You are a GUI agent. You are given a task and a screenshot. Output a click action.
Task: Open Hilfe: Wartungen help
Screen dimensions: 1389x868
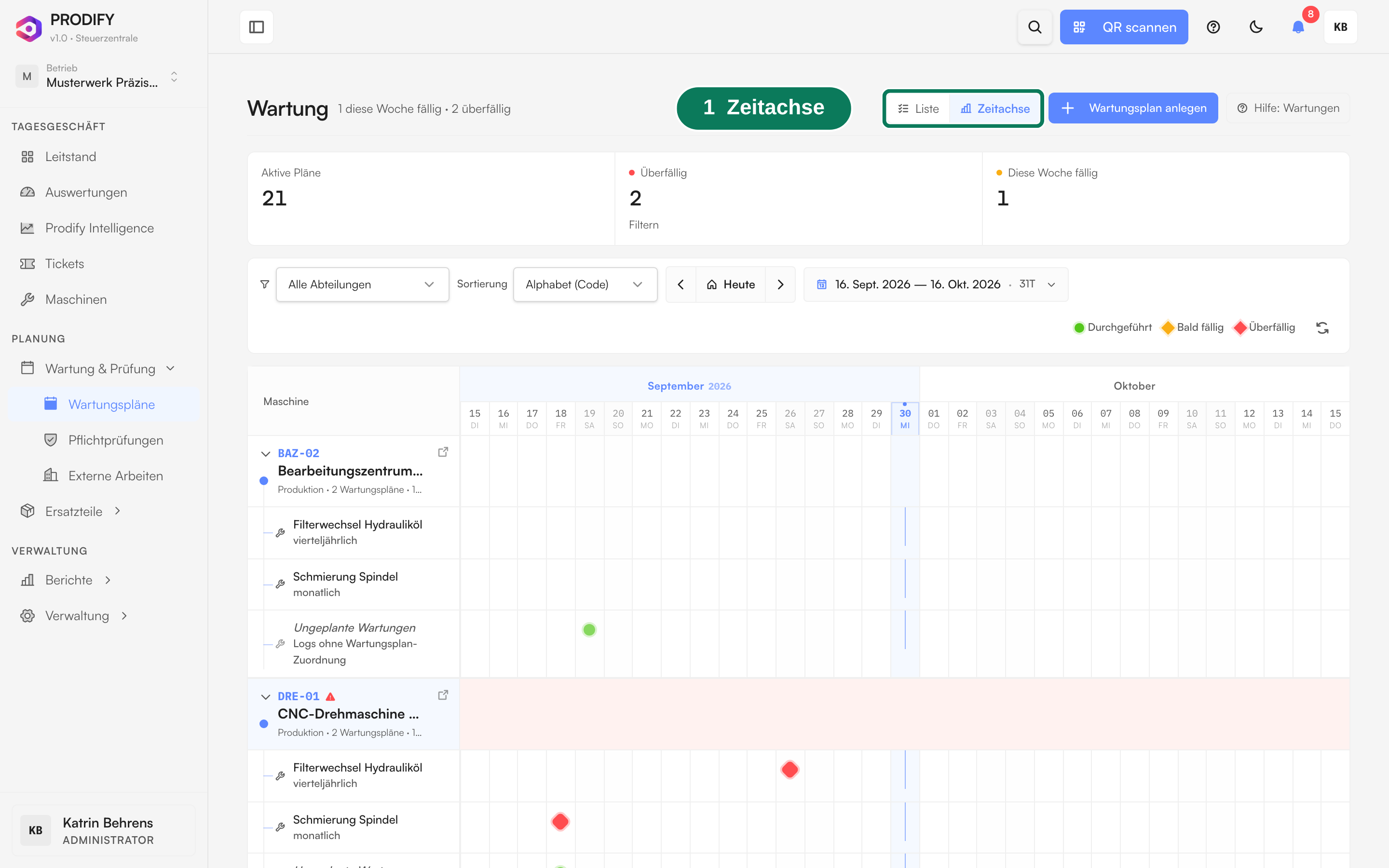click(1288, 108)
